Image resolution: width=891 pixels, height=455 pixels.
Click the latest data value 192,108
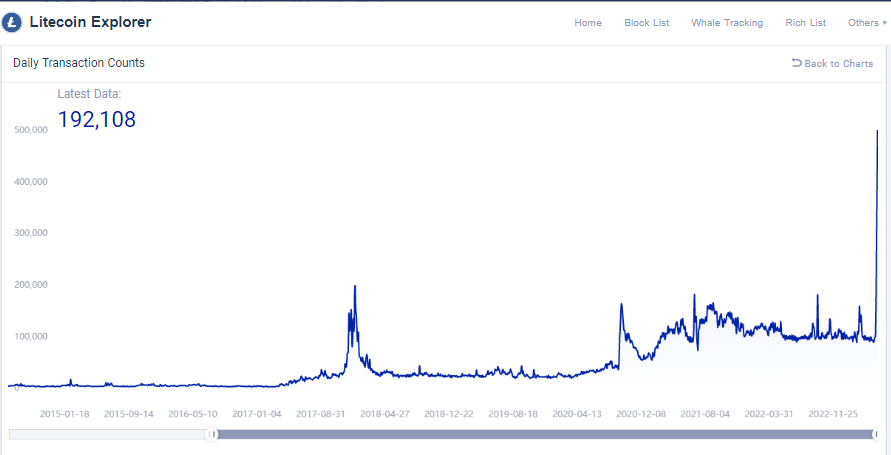coord(96,120)
